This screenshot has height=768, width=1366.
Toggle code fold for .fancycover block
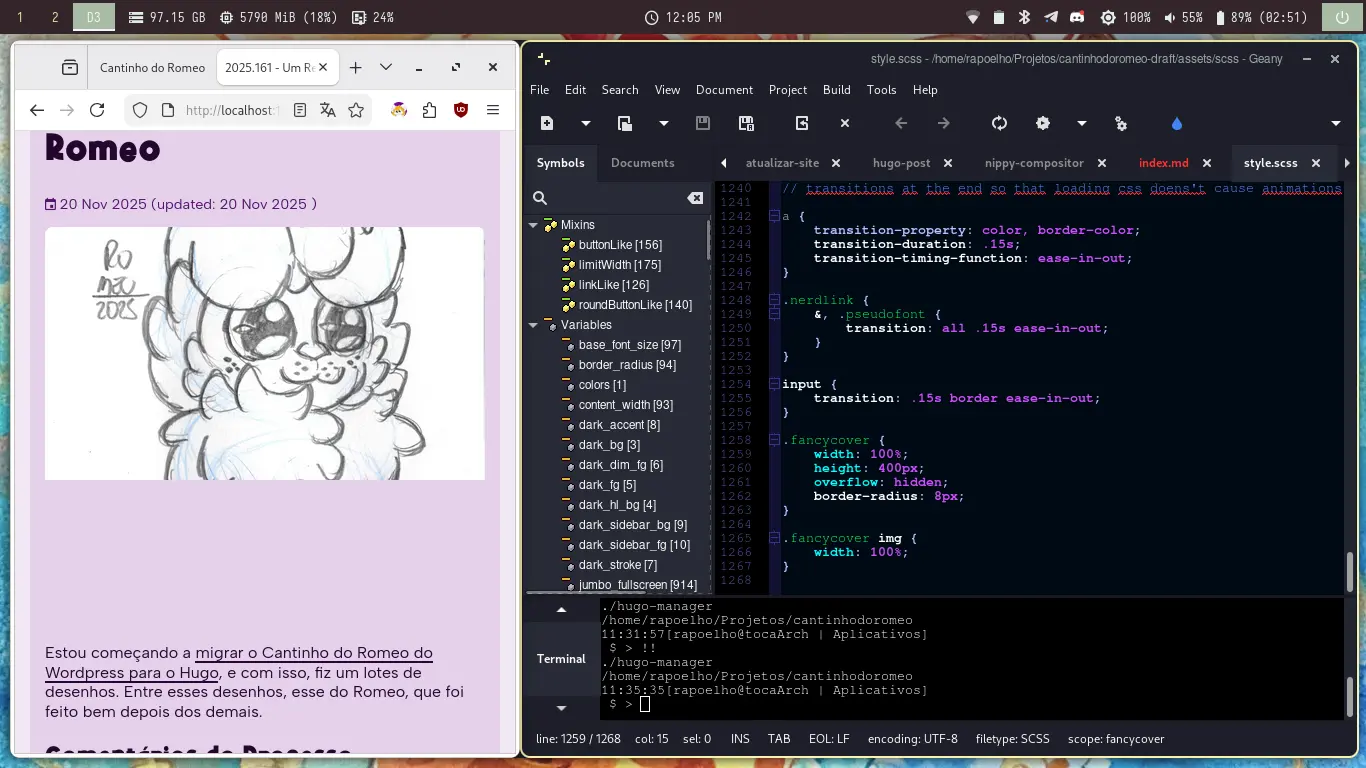click(x=774, y=440)
